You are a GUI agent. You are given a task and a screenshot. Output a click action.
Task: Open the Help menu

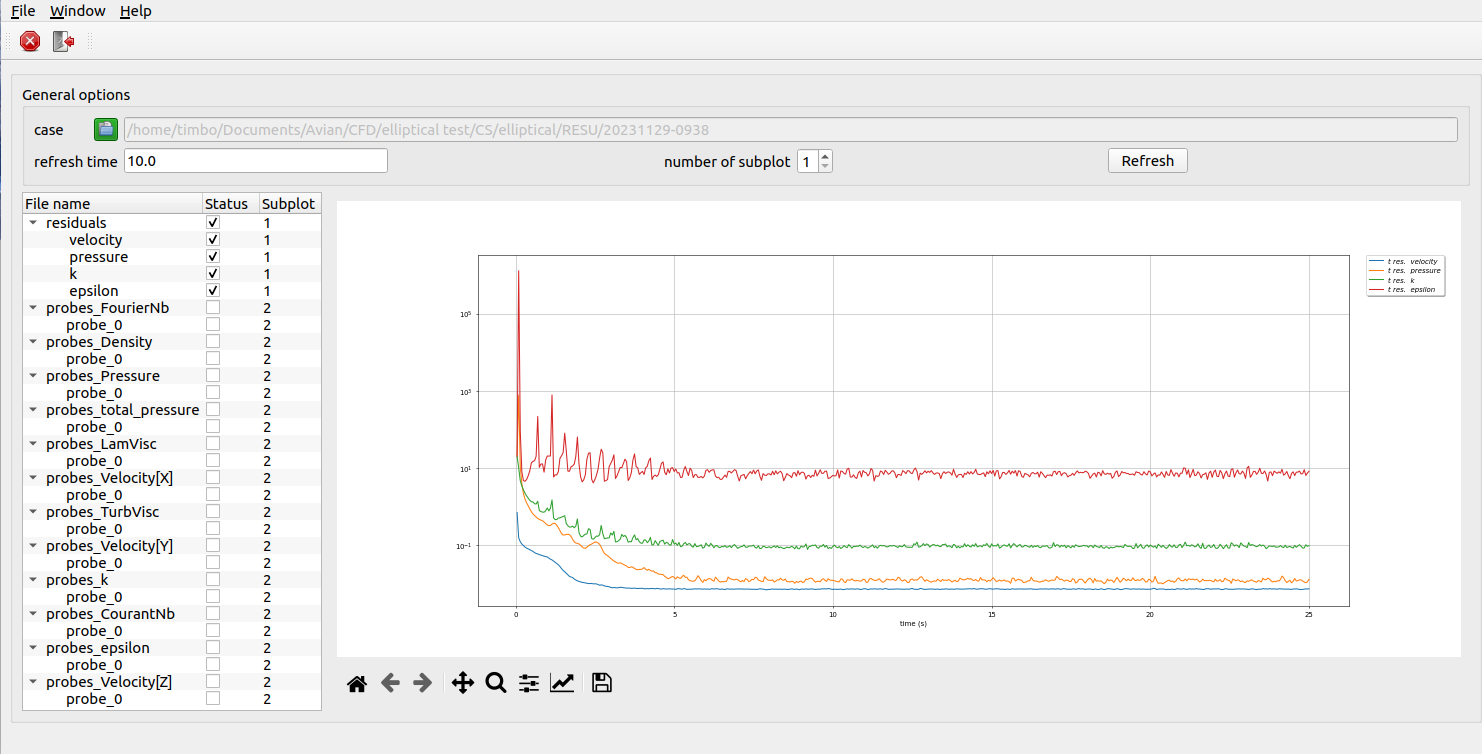pyautogui.click(x=135, y=11)
